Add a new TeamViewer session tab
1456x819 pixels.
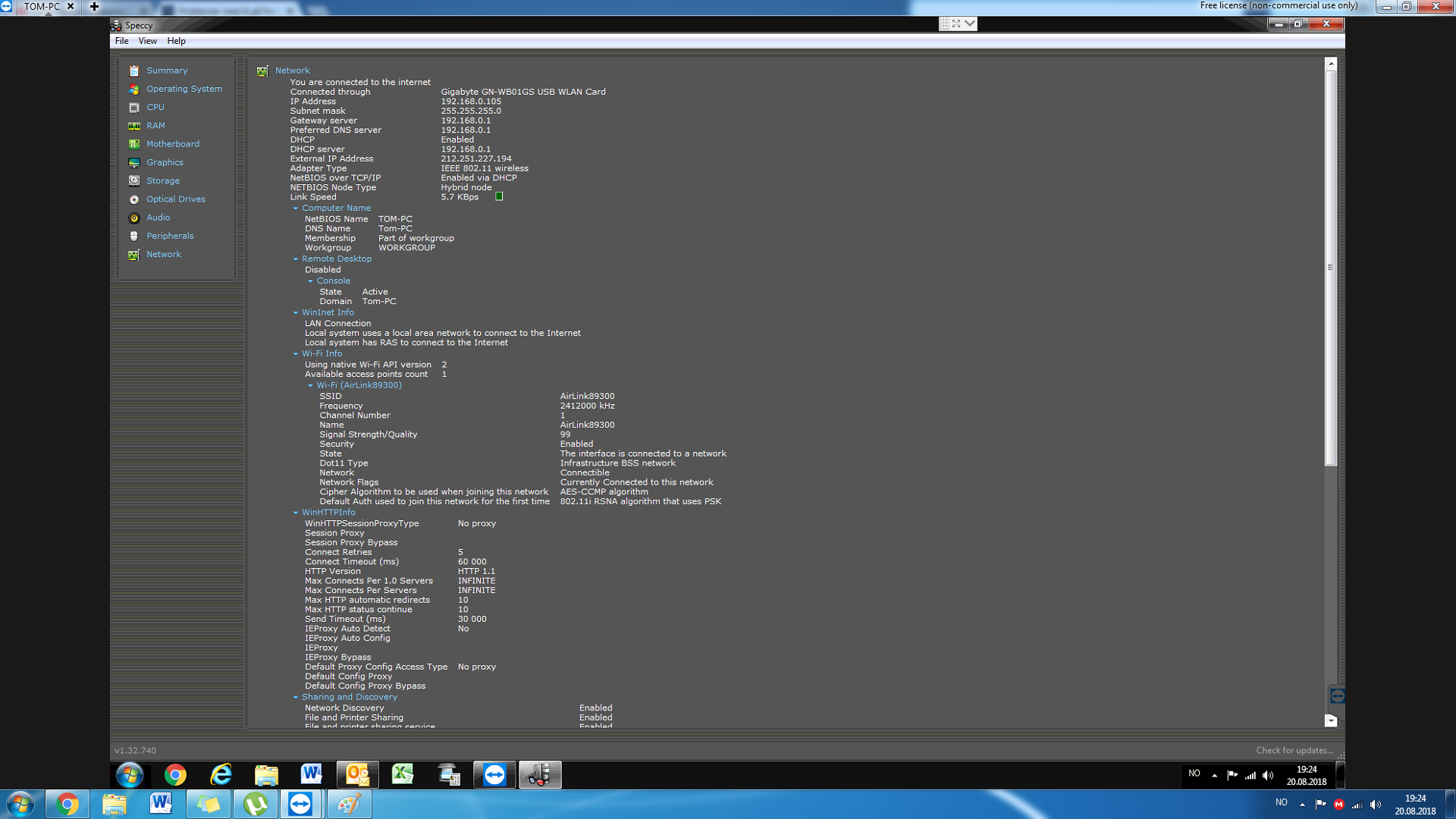(x=94, y=6)
